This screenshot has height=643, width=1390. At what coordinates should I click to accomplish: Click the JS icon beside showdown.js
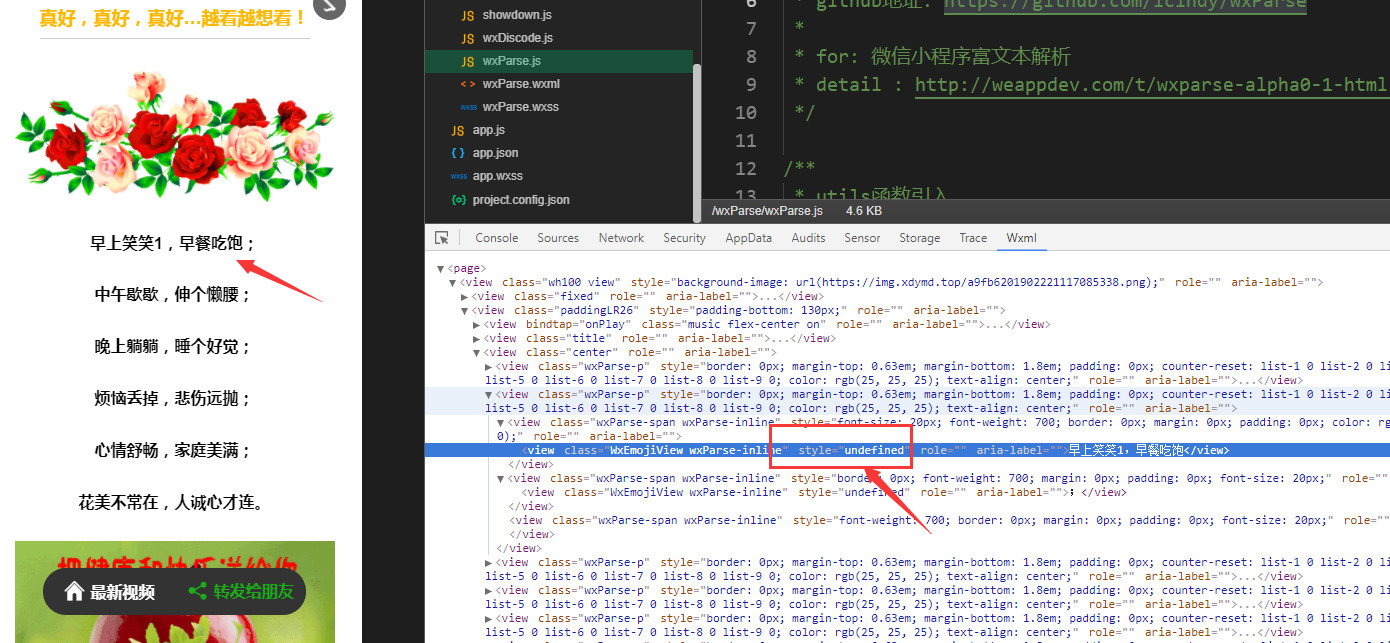[467, 16]
